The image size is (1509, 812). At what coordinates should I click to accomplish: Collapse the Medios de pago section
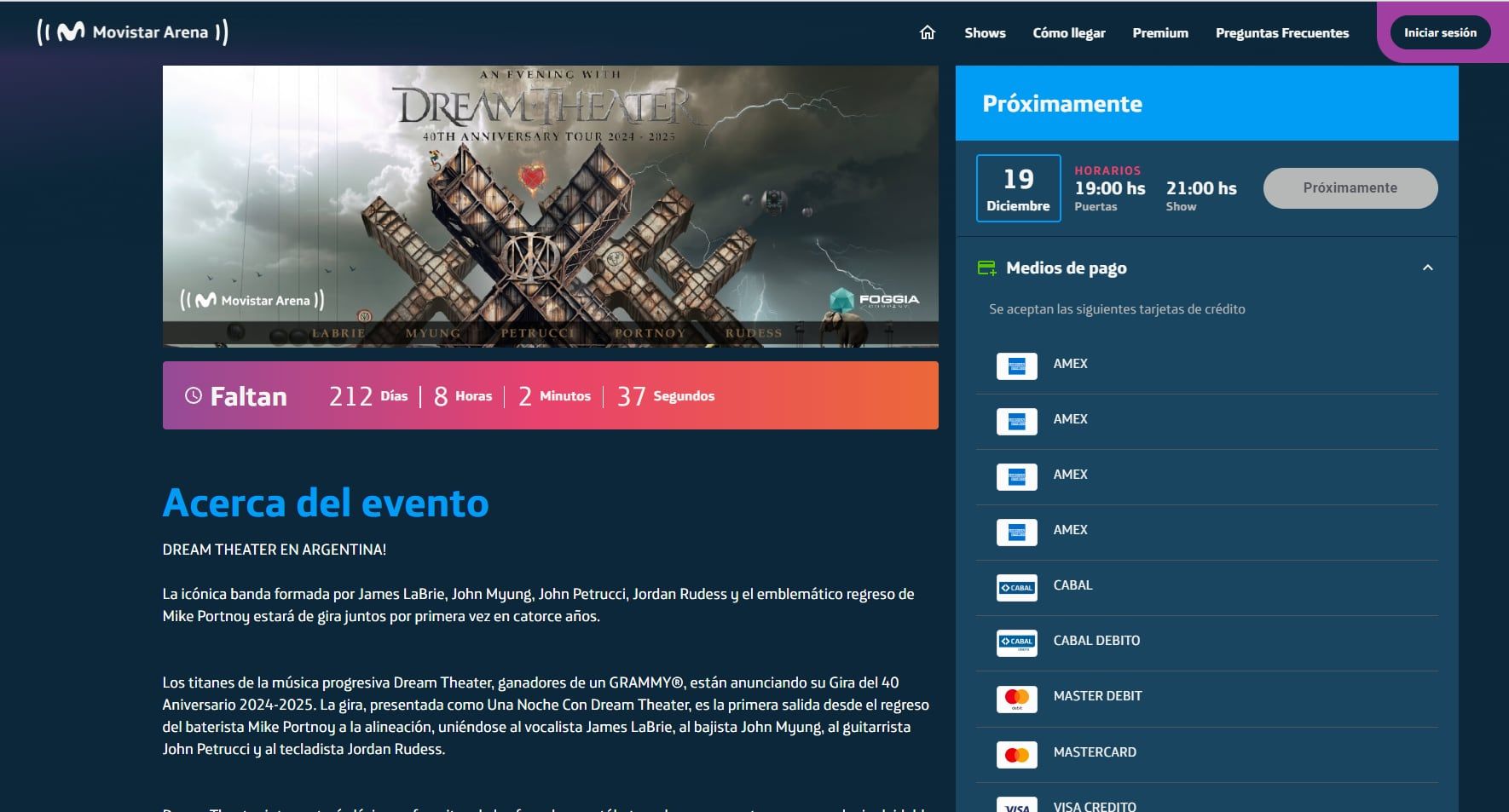tap(1427, 268)
